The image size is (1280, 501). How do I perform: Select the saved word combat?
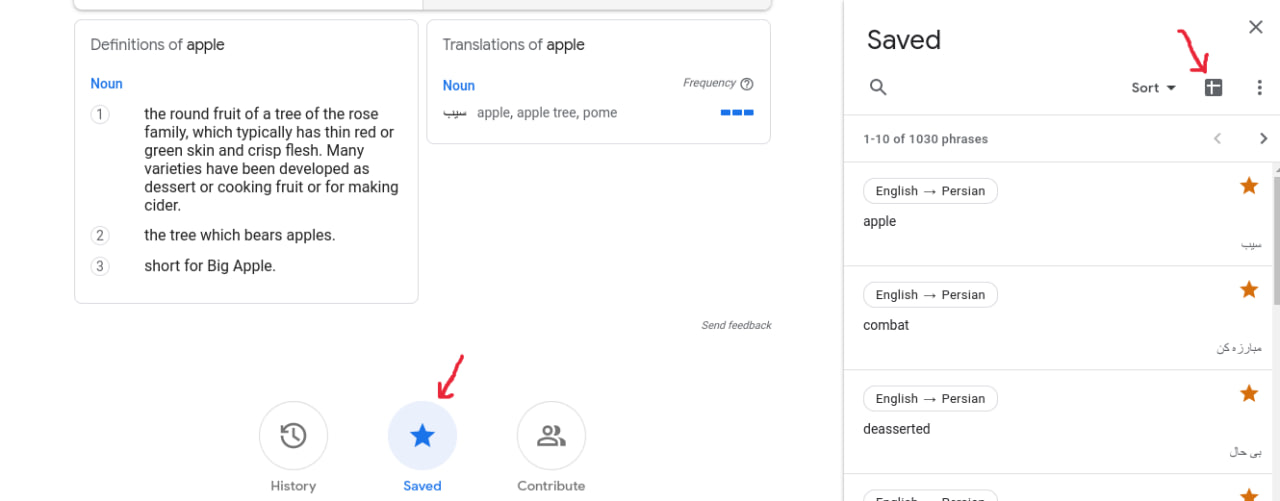click(x=886, y=325)
